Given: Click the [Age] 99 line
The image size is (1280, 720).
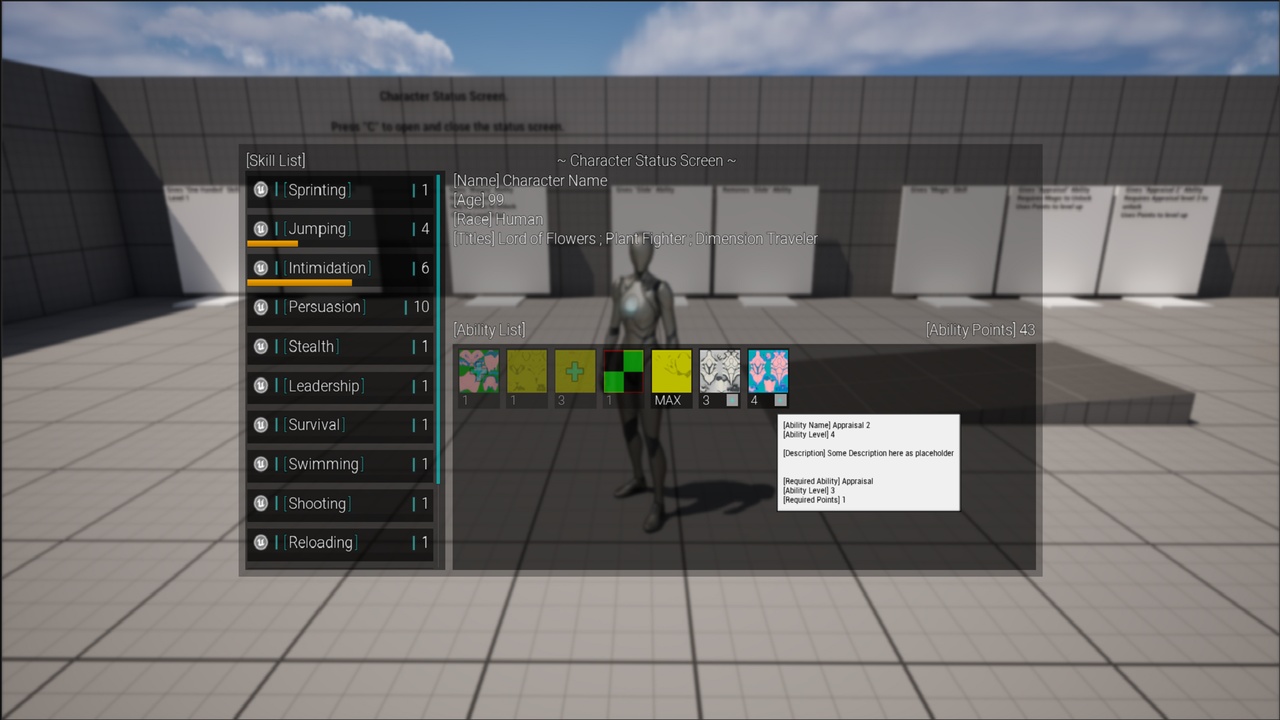Looking at the screenshot, I should [479, 200].
